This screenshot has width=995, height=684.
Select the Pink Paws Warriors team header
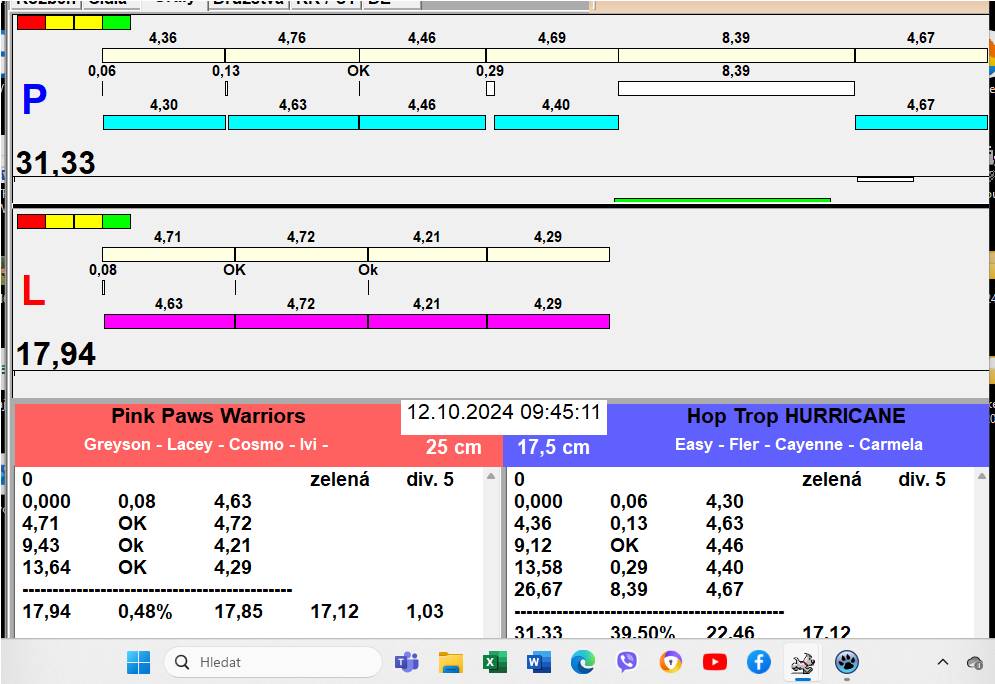[208, 417]
